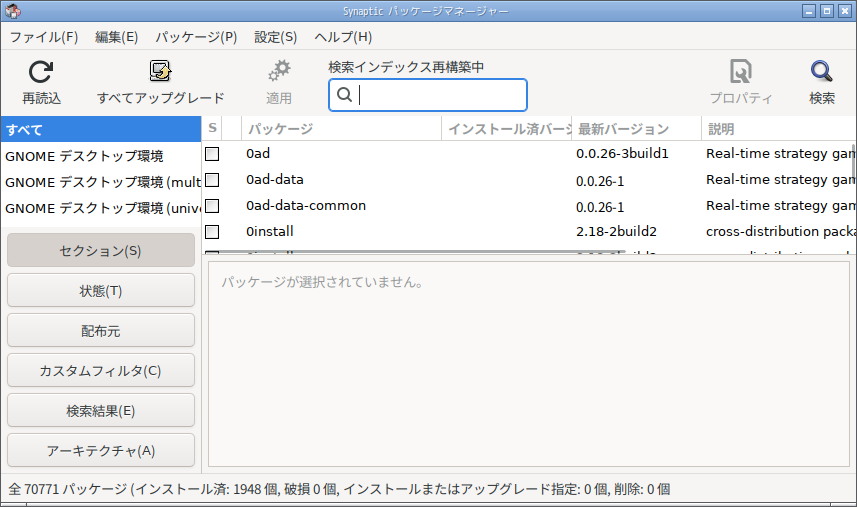Click version 2.18-2build2 cell
857x507 pixels.
coord(616,232)
